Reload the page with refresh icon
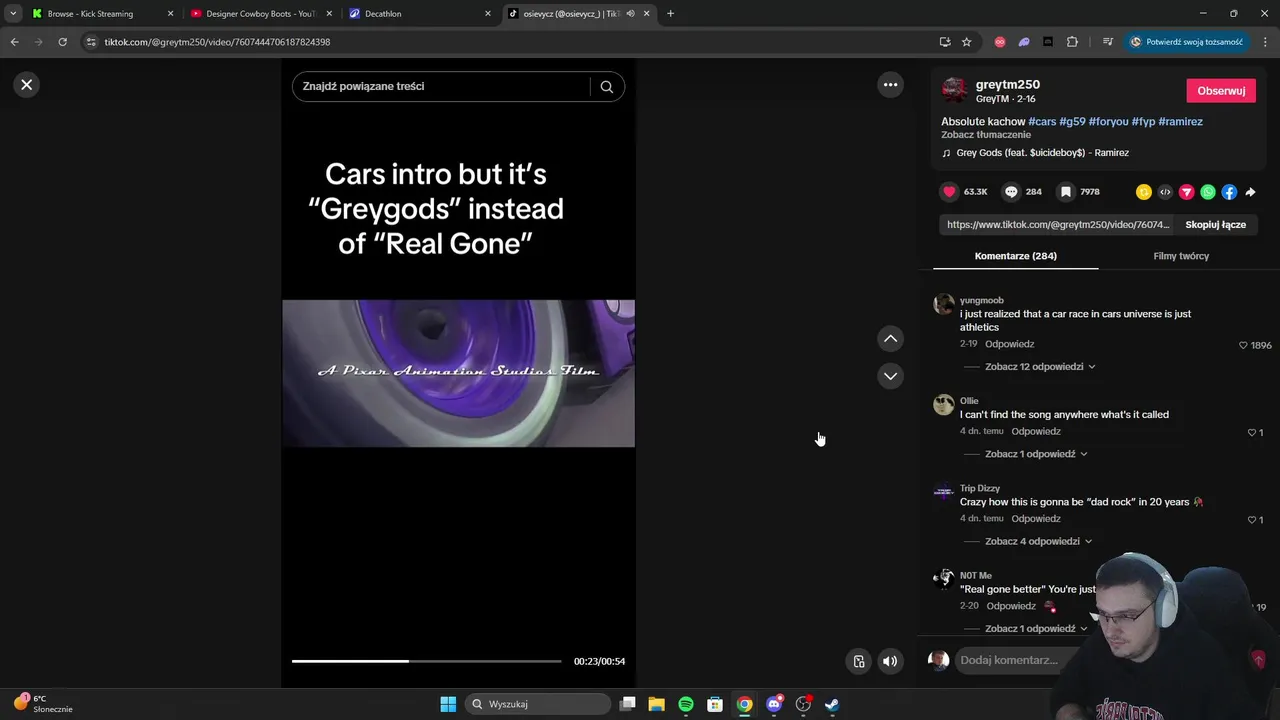The image size is (1280, 720). (x=62, y=42)
